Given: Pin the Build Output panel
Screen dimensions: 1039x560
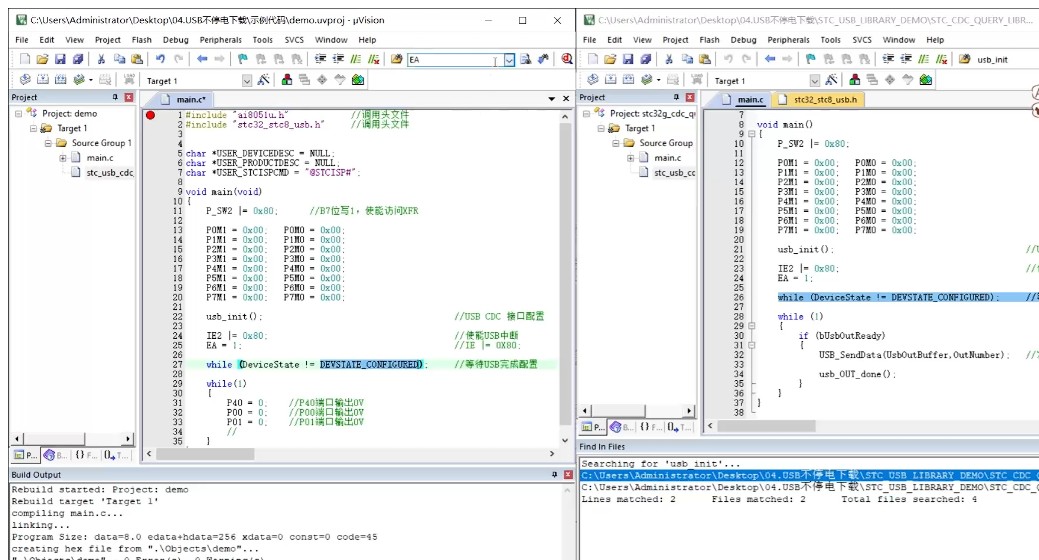Looking at the screenshot, I should coord(555,475).
